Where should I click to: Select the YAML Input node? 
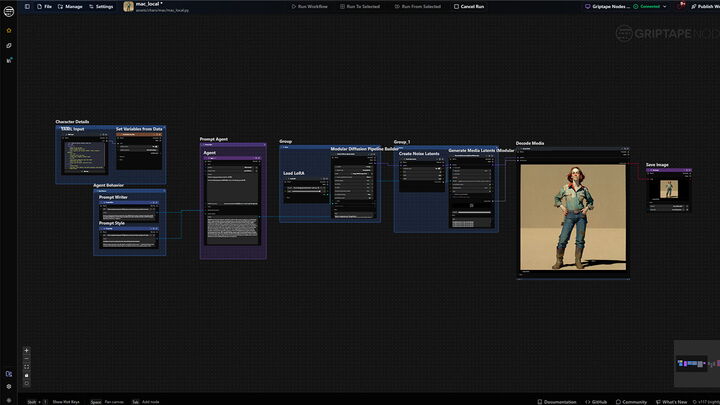73,129
